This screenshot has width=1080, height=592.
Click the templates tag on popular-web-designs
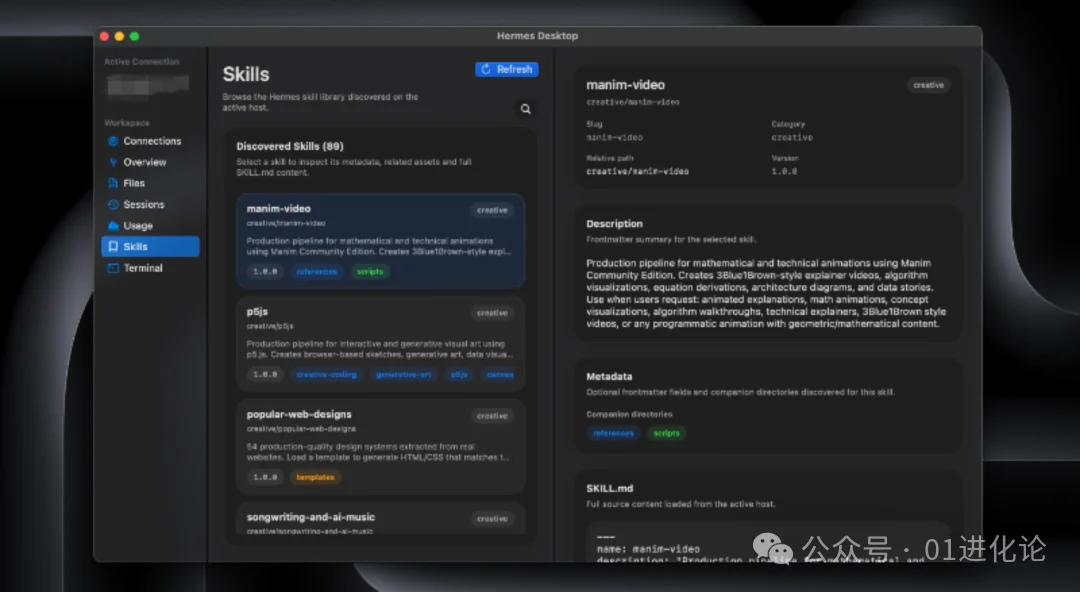point(316,478)
